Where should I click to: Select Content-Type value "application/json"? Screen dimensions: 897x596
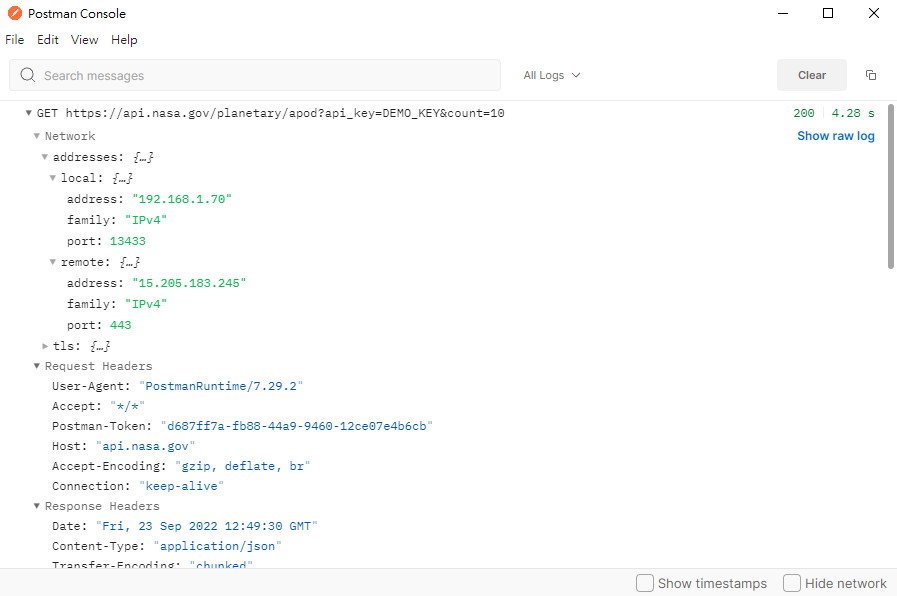click(x=217, y=546)
